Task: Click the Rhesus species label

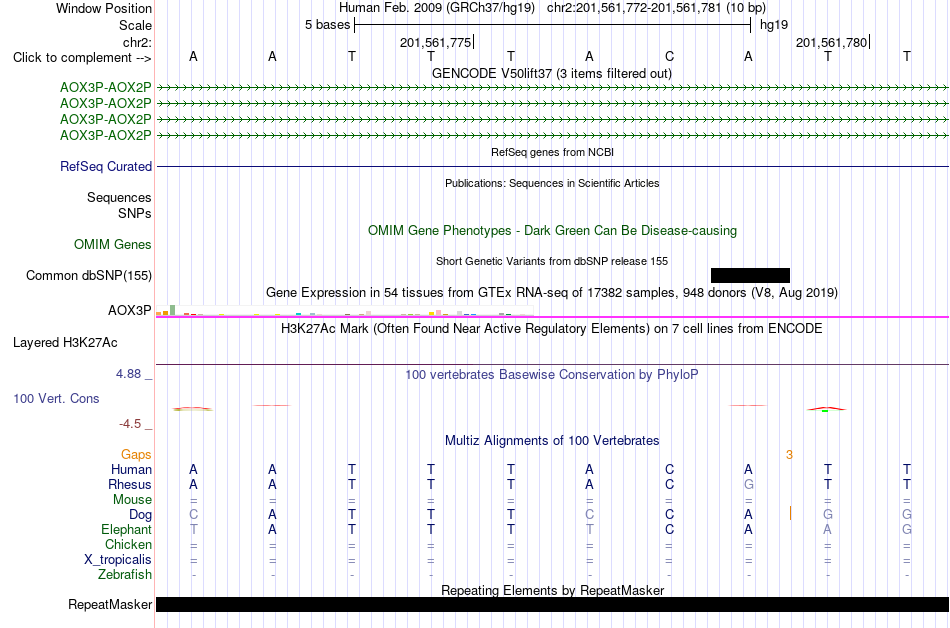Action: [130, 484]
